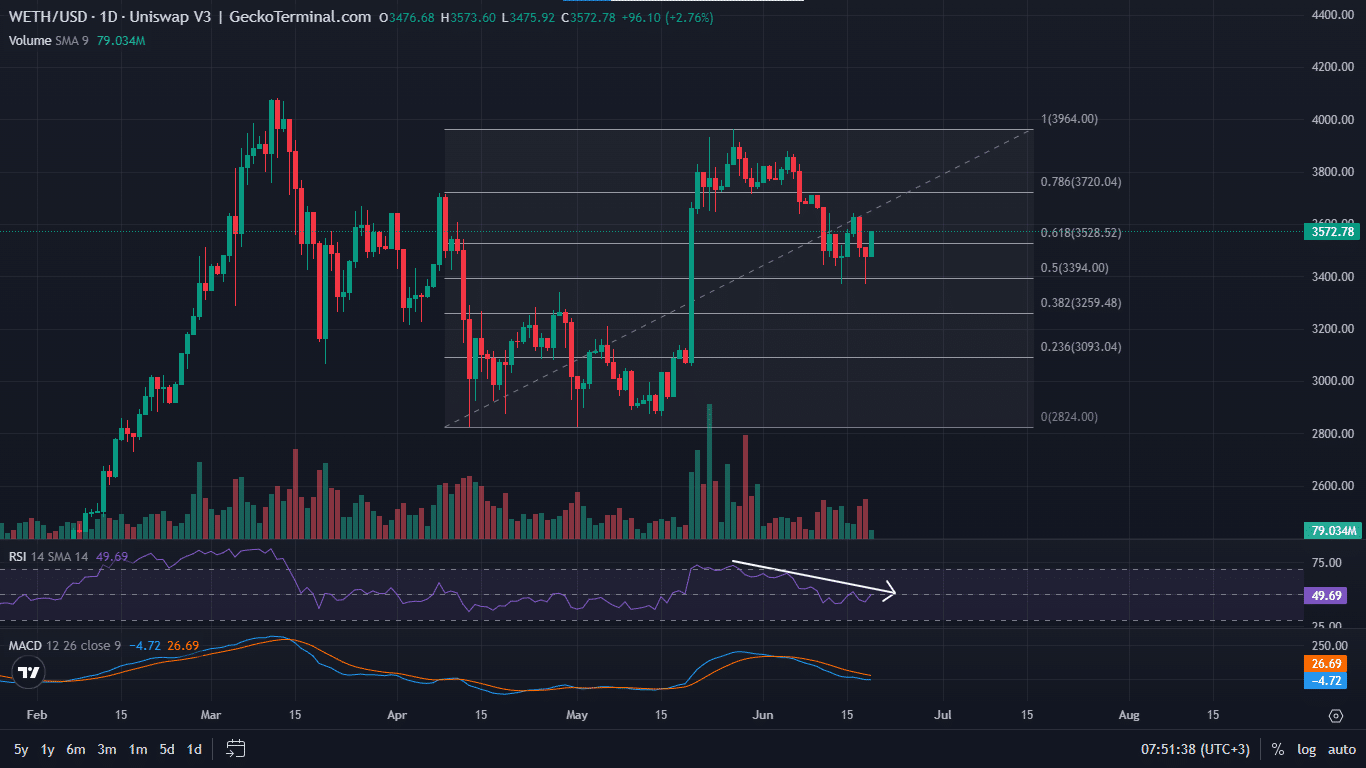Select Fibonacci level 0.236(3093.04) label
1366x768 pixels.
[1081, 347]
